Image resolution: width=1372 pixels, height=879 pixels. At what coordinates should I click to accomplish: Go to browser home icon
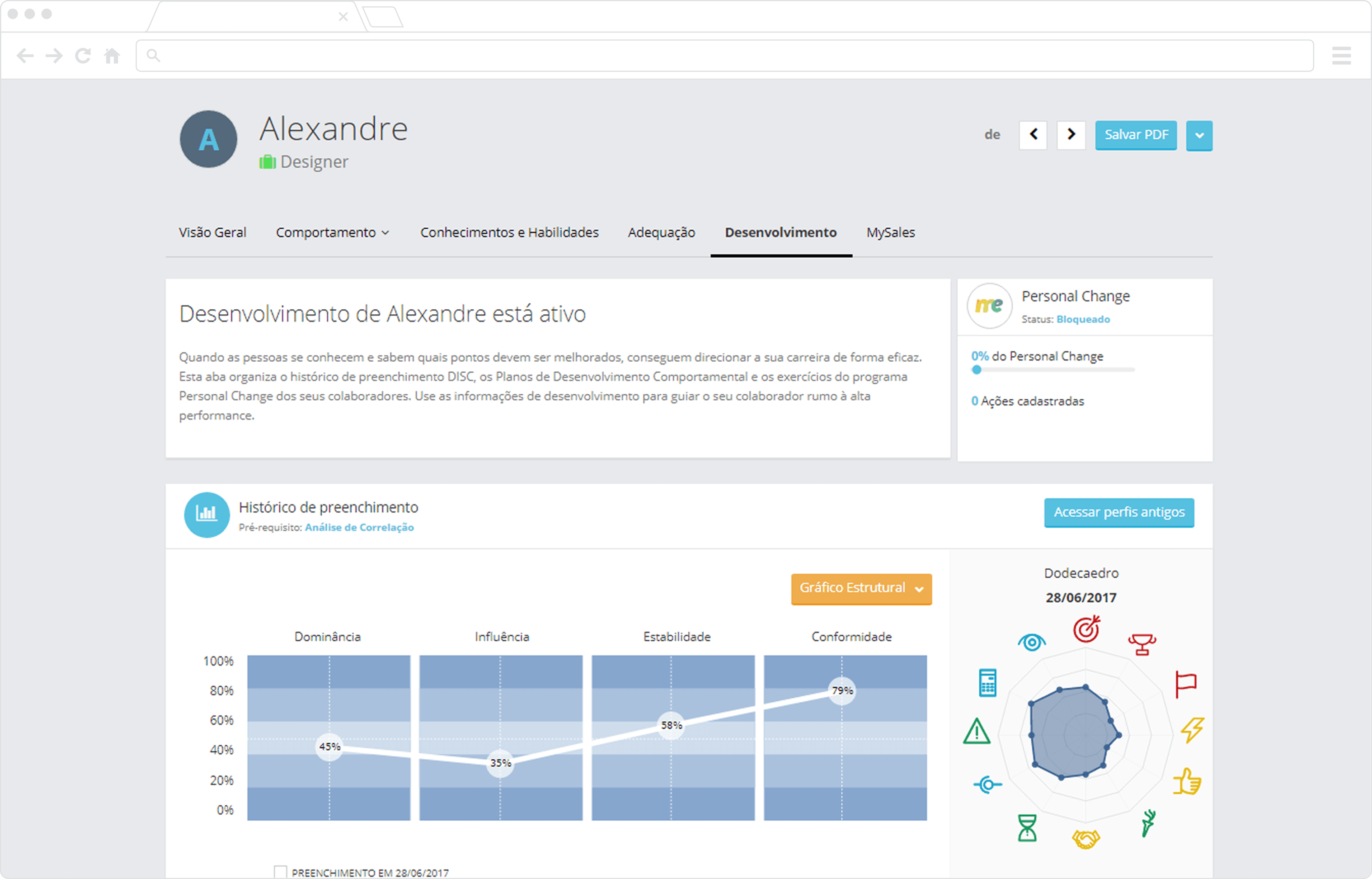[113, 55]
